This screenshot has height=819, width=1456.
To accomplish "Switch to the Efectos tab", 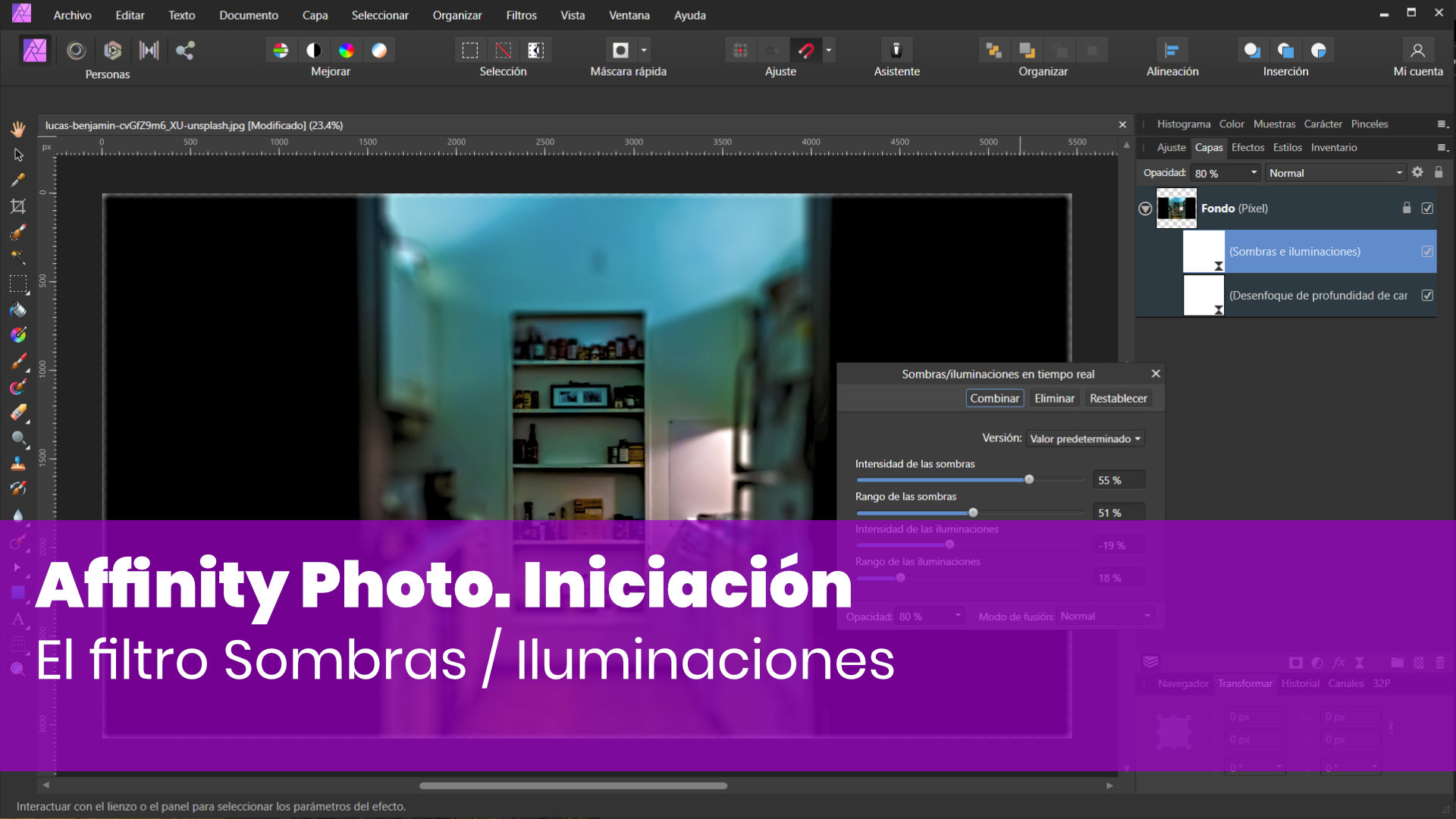I will click(1247, 147).
